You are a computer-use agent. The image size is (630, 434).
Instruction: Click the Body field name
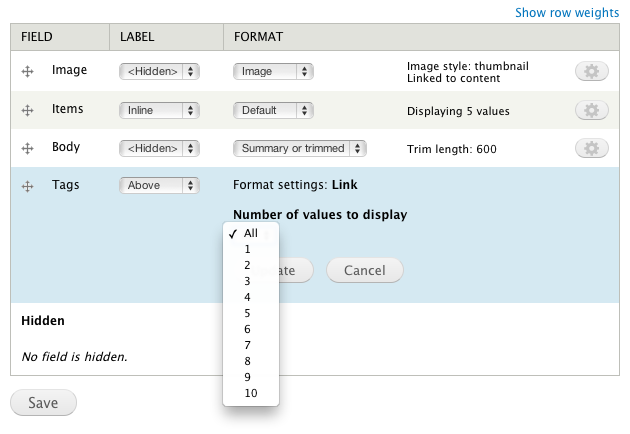click(66, 147)
